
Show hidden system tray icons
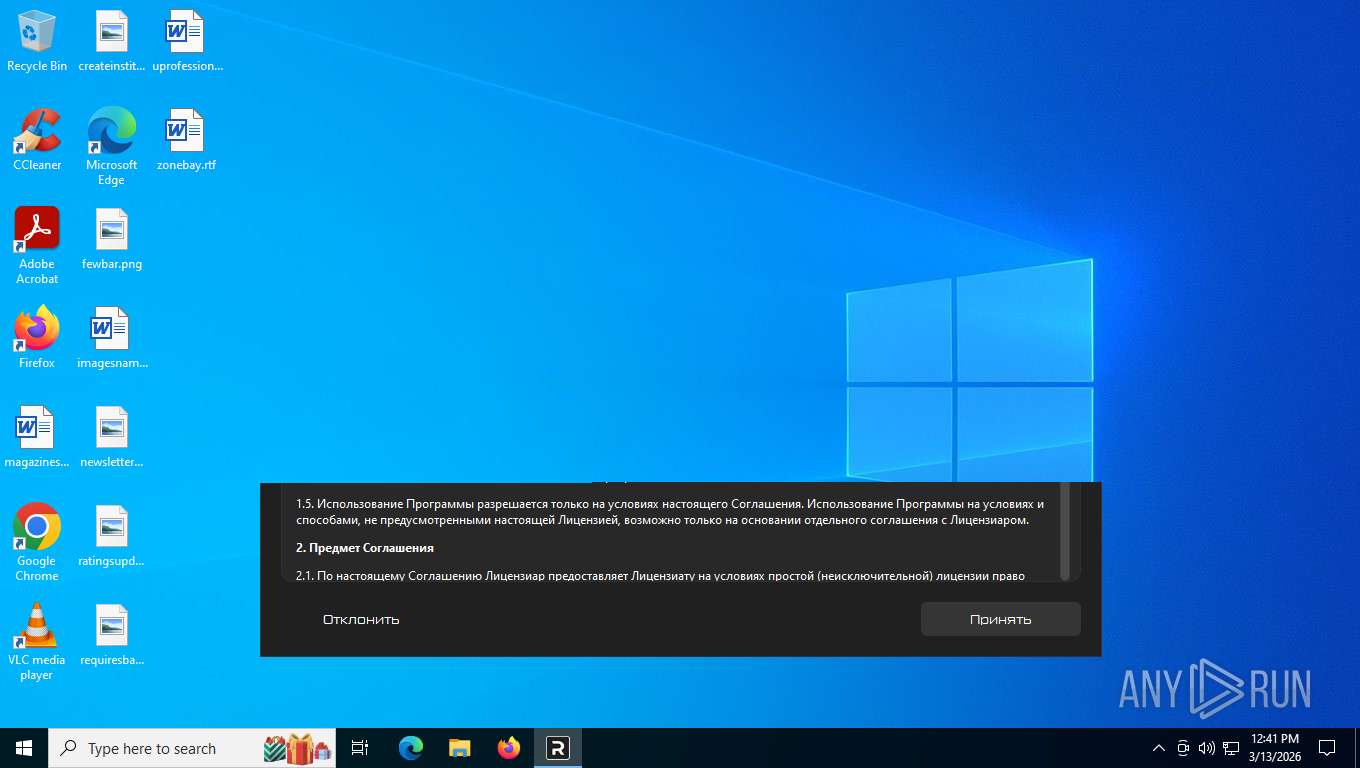point(1159,748)
